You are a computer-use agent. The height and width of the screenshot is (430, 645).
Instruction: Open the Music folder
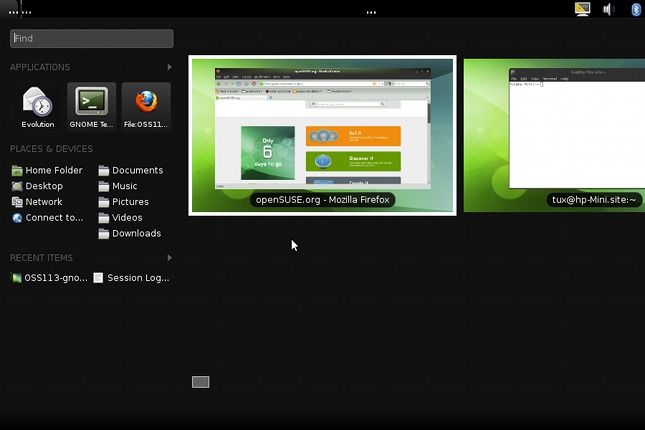point(118,186)
